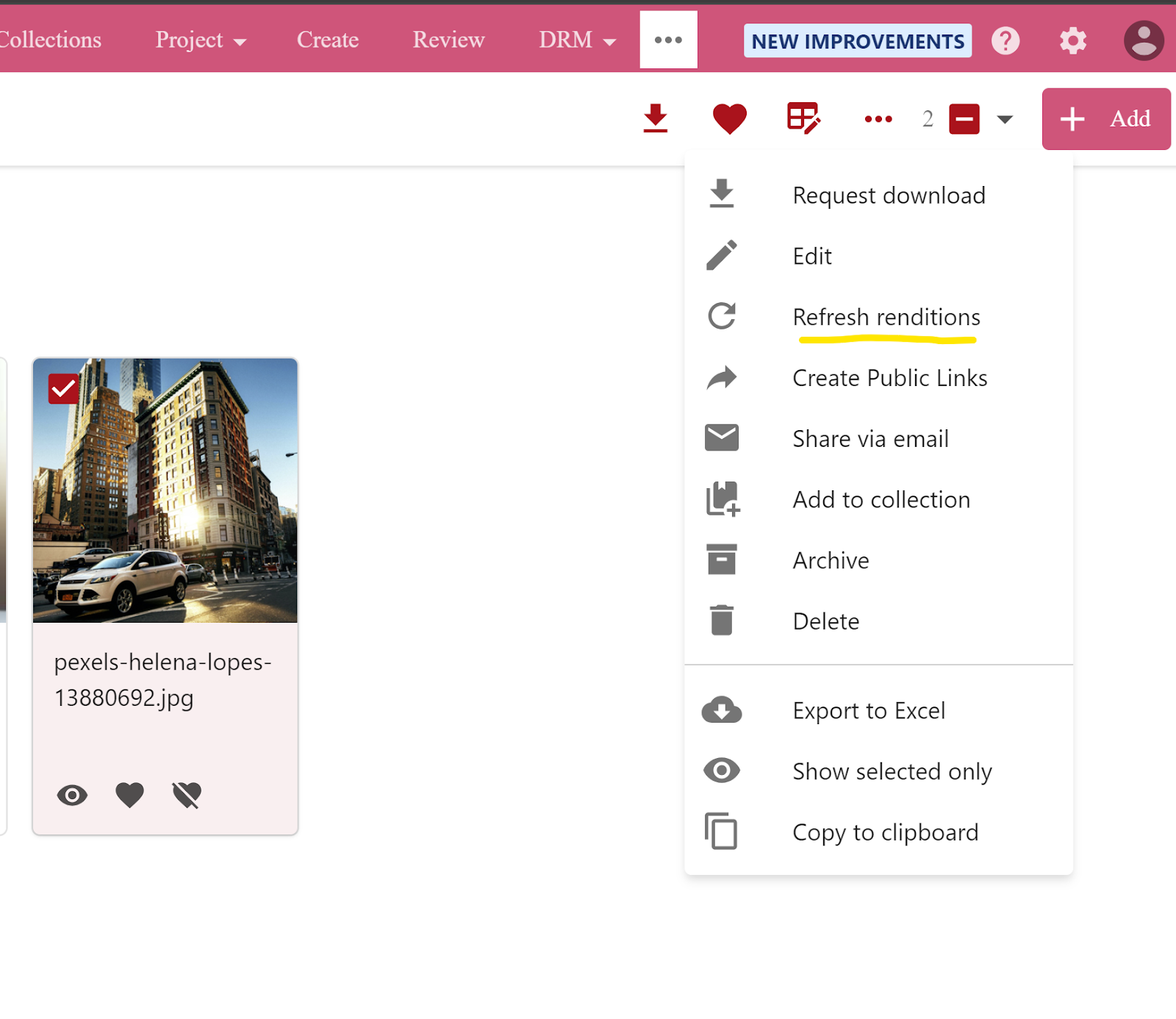This screenshot has height=1019, width=1176.
Task: Click the share arrow Create Public Links icon
Action: point(722,377)
